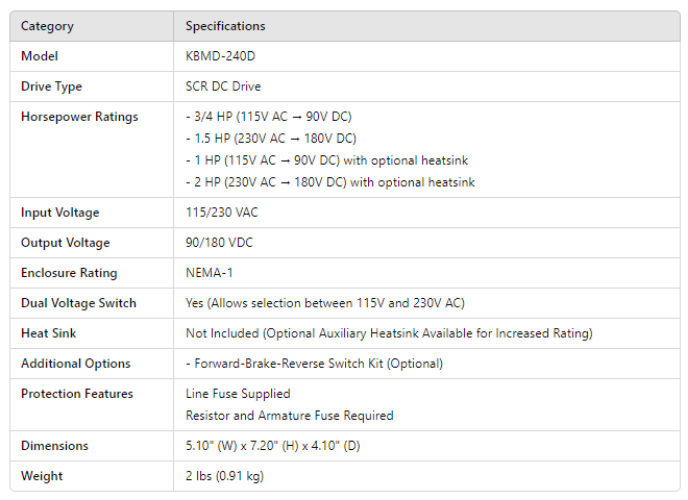Screen dimensions: 688x500
Task: Click the SCR DC Drive text
Action: tap(223, 87)
